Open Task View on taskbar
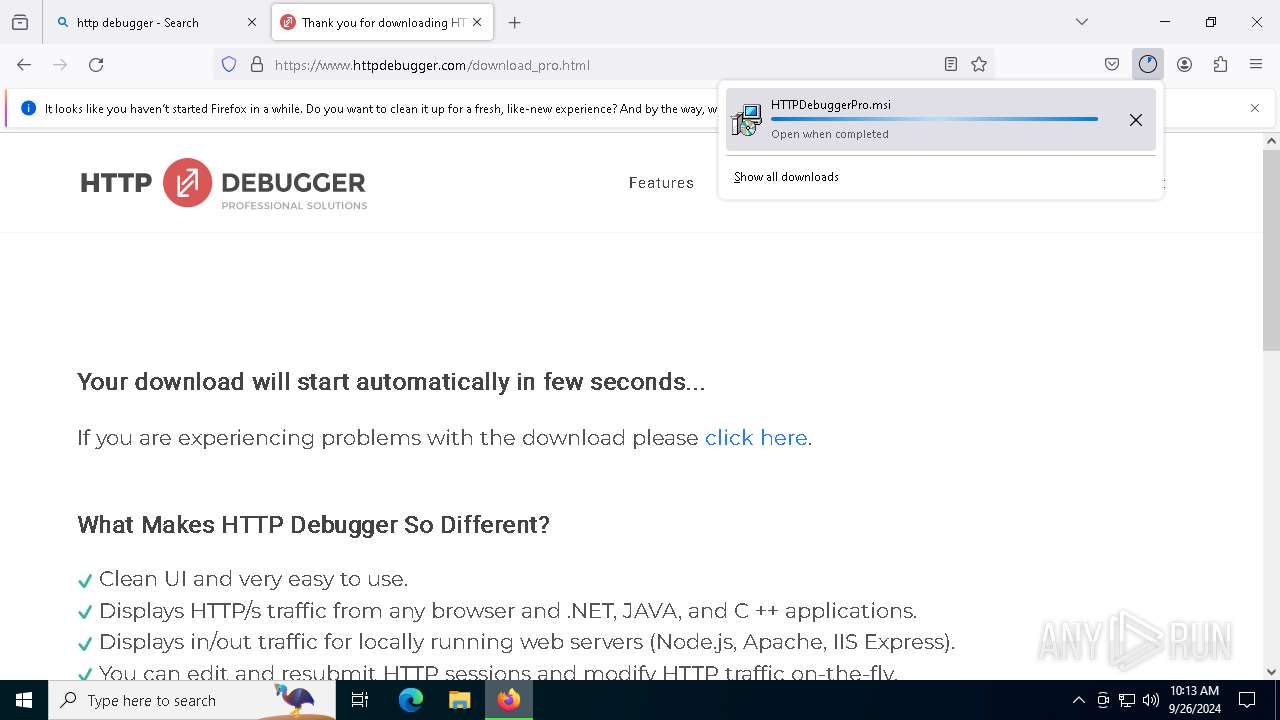The height and width of the screenshot is (720, 1280). pos(360,700)
